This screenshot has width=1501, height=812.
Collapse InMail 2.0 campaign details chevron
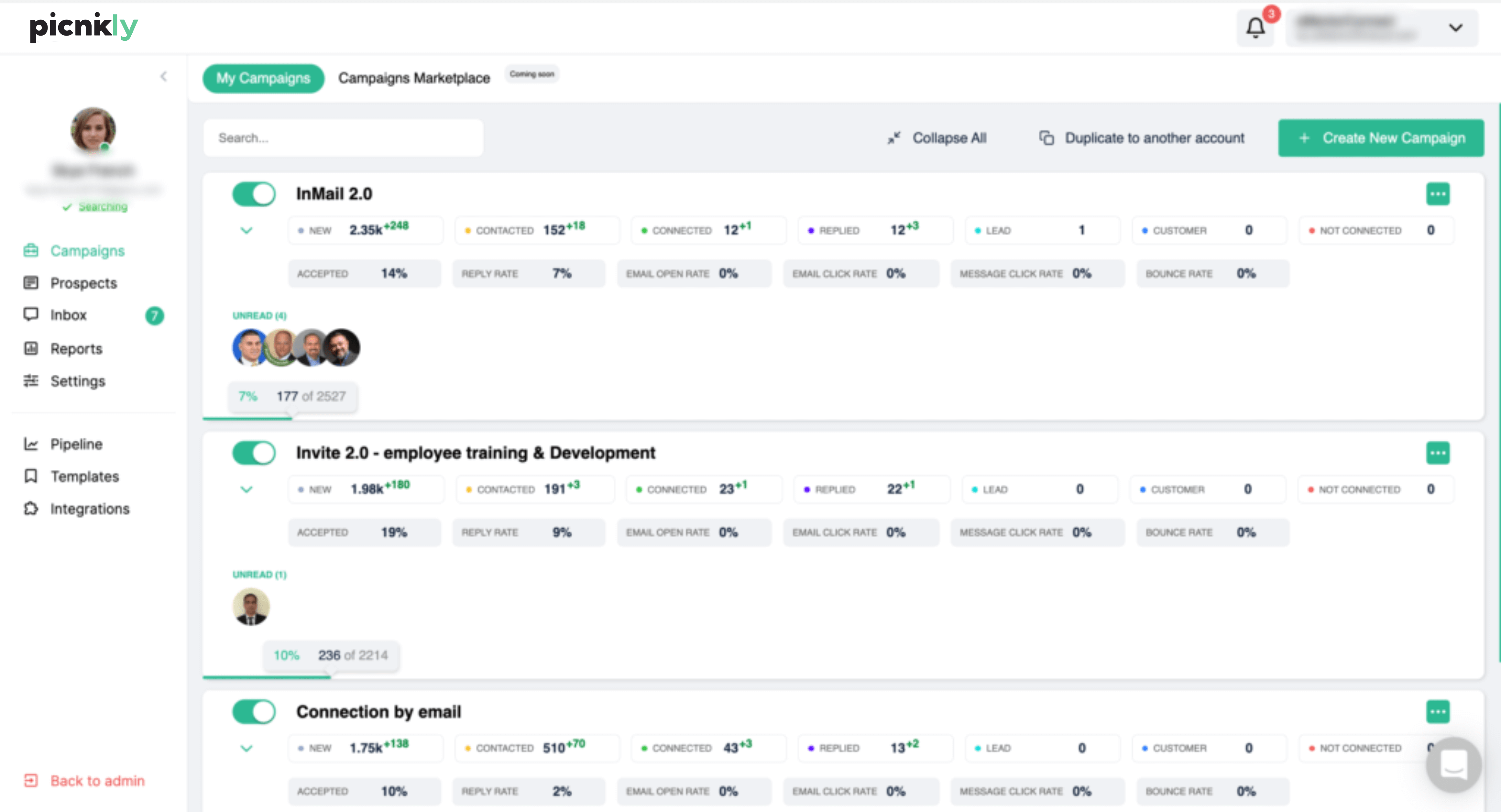(x=247, y=230)
